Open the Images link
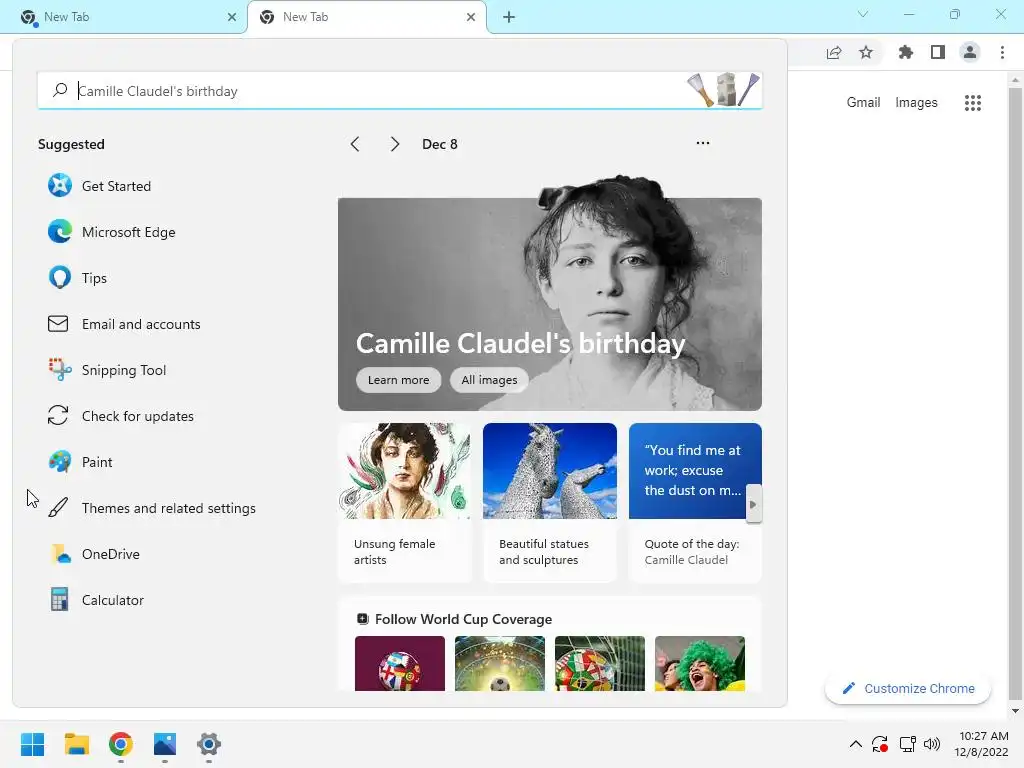This screenshot has width=1024, height=768. point(916,103)
